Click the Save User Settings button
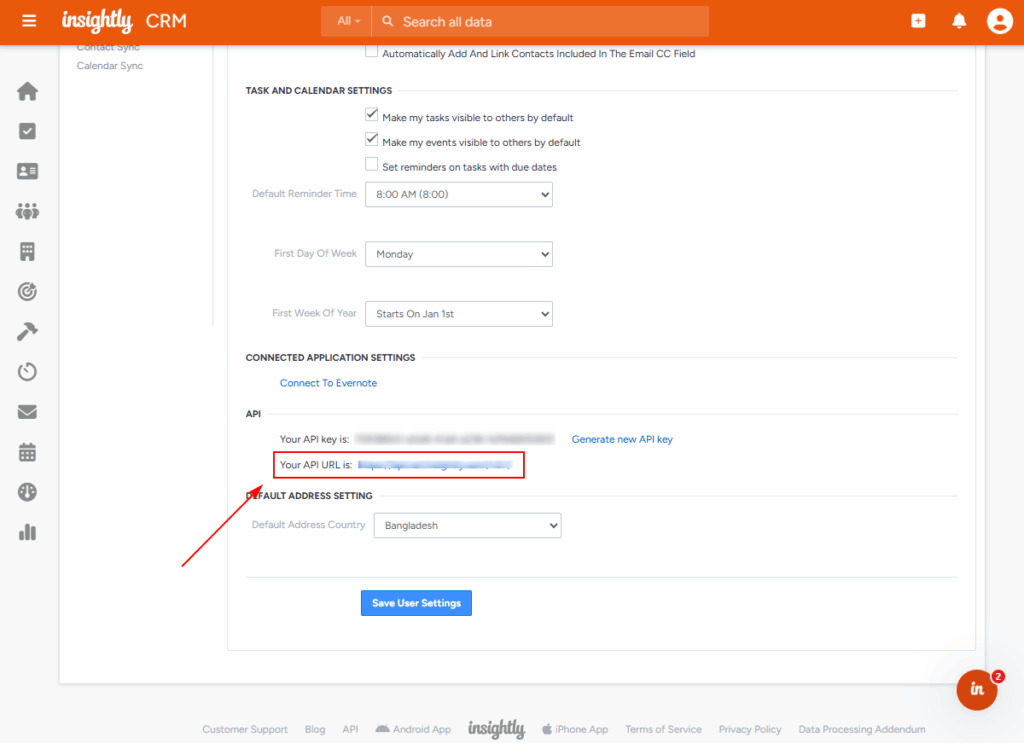This screenshot has width=1024, height=743. (x=416, y=603)
